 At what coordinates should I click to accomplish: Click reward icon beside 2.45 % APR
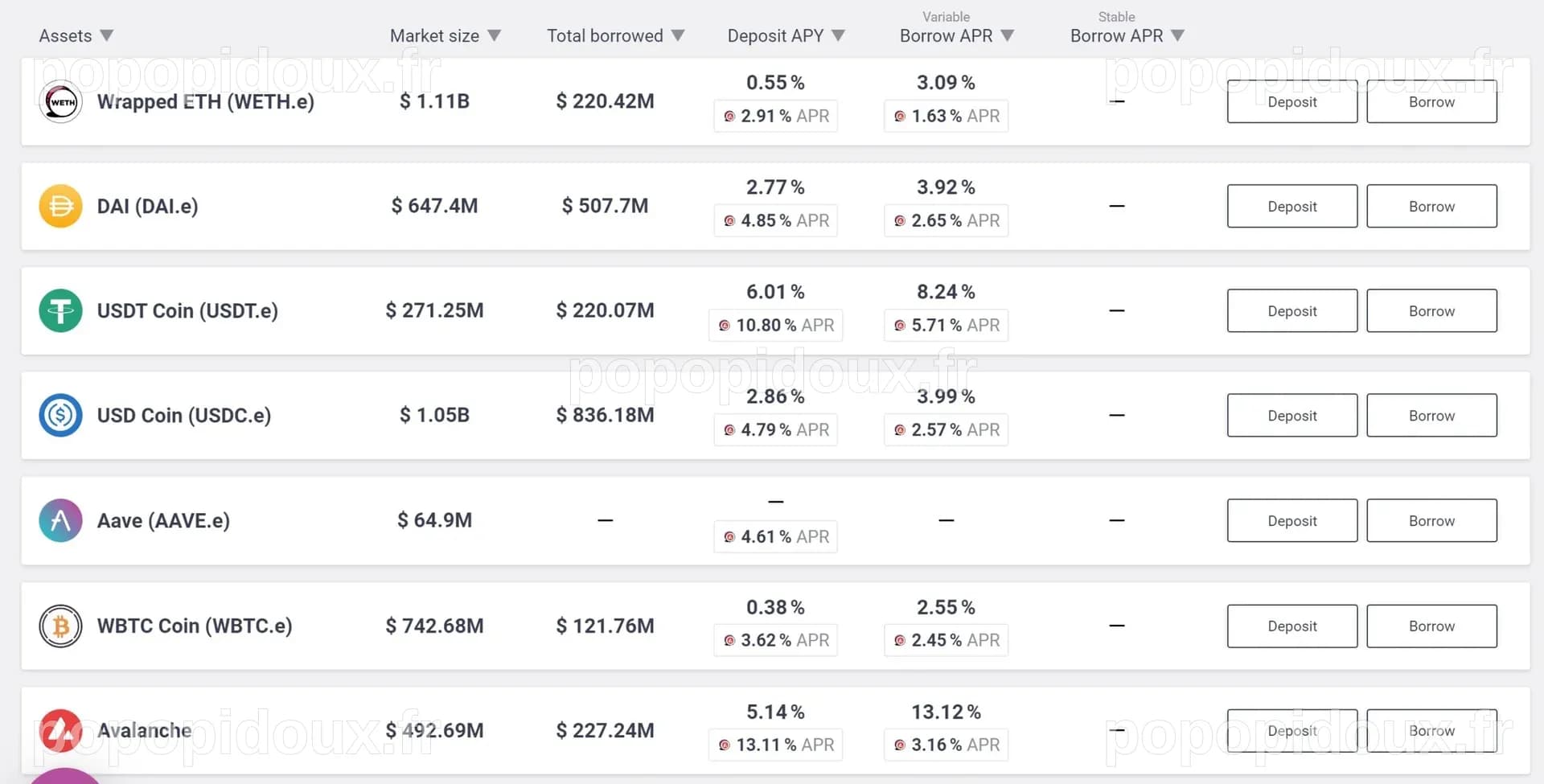click(900, 641)
